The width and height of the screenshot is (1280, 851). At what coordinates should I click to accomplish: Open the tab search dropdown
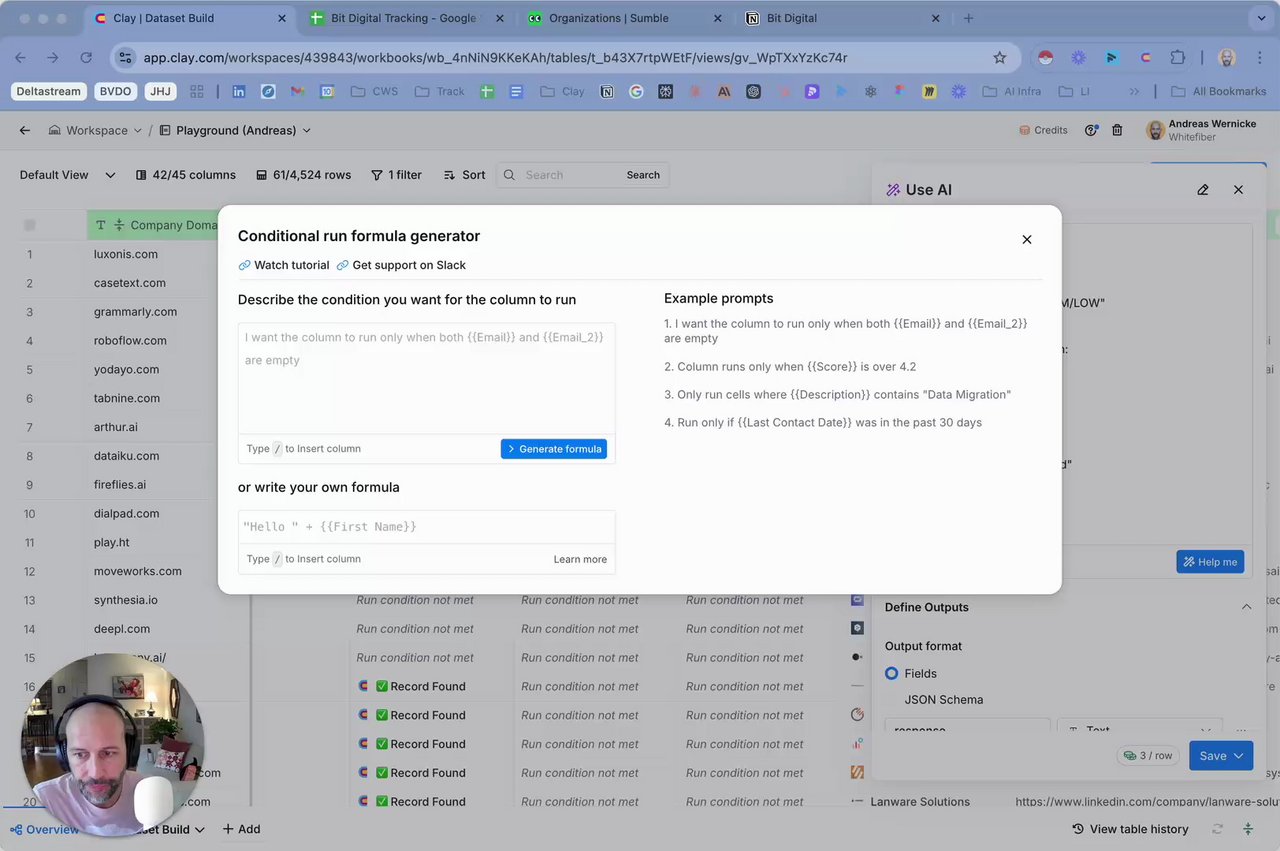pos(1260,18)
